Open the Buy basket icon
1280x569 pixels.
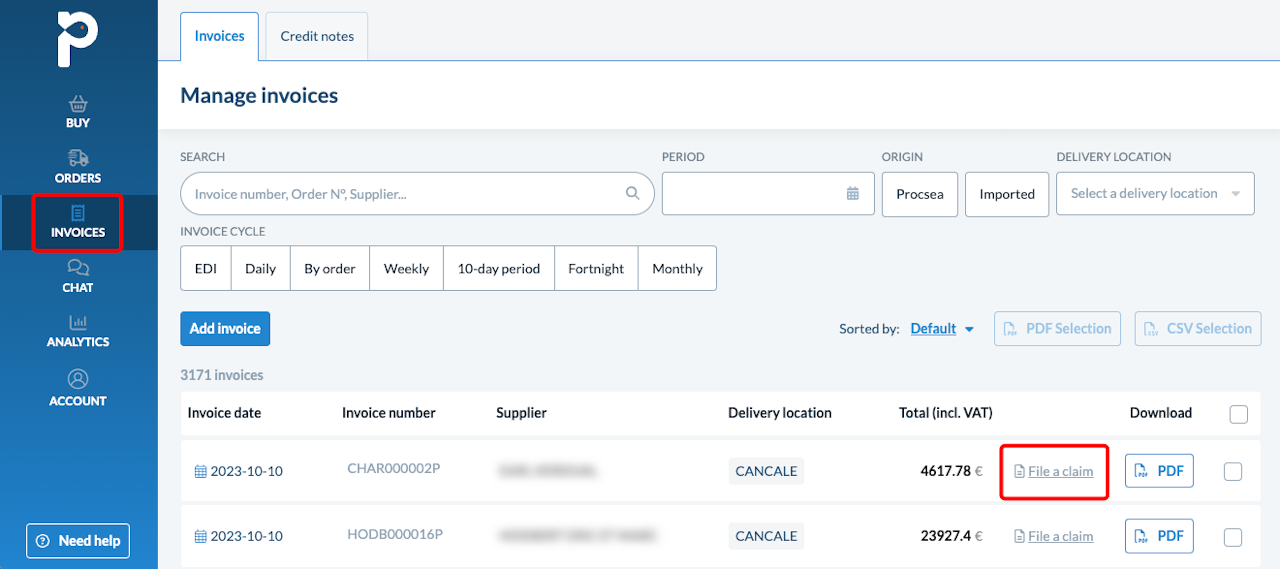78,104
